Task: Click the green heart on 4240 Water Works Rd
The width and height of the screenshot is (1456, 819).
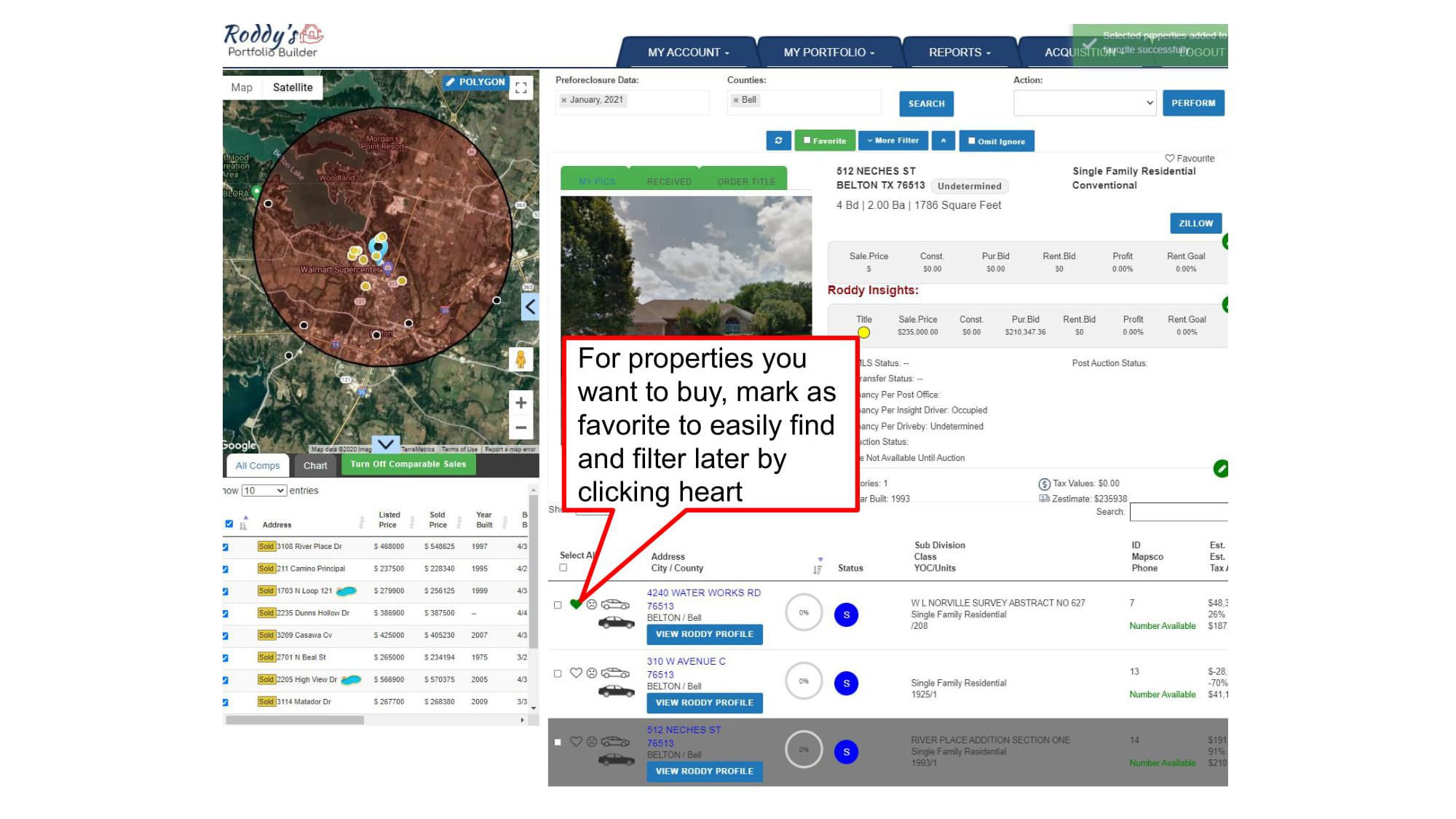Action: (576, 604)
